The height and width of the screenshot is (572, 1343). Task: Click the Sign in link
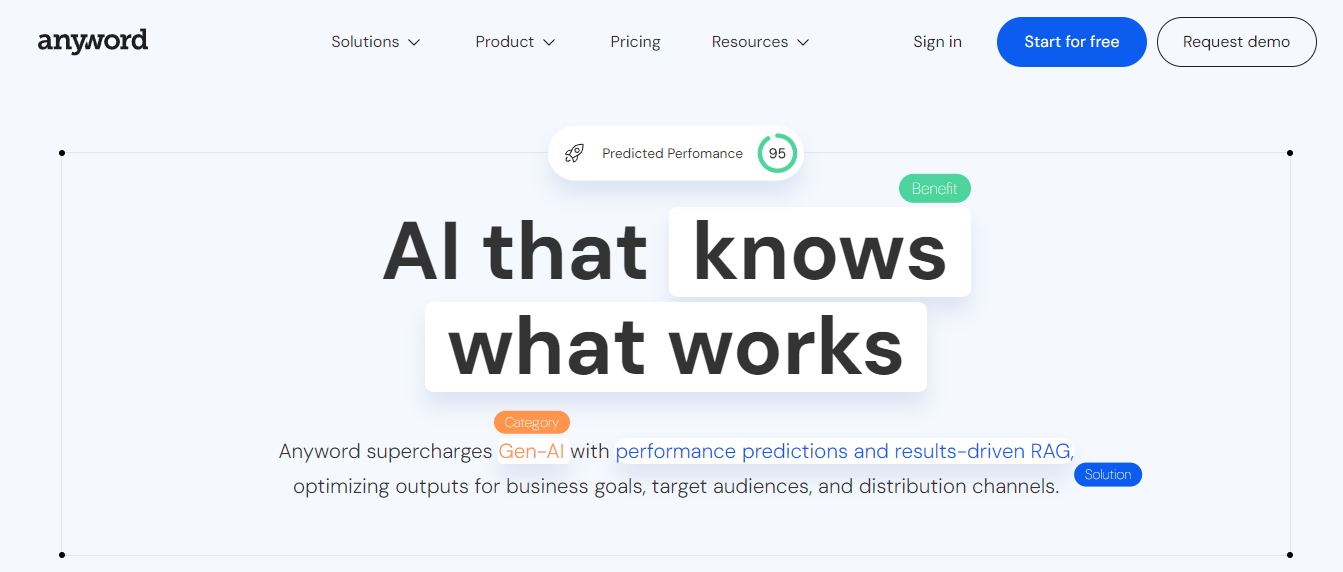(937, 42)
